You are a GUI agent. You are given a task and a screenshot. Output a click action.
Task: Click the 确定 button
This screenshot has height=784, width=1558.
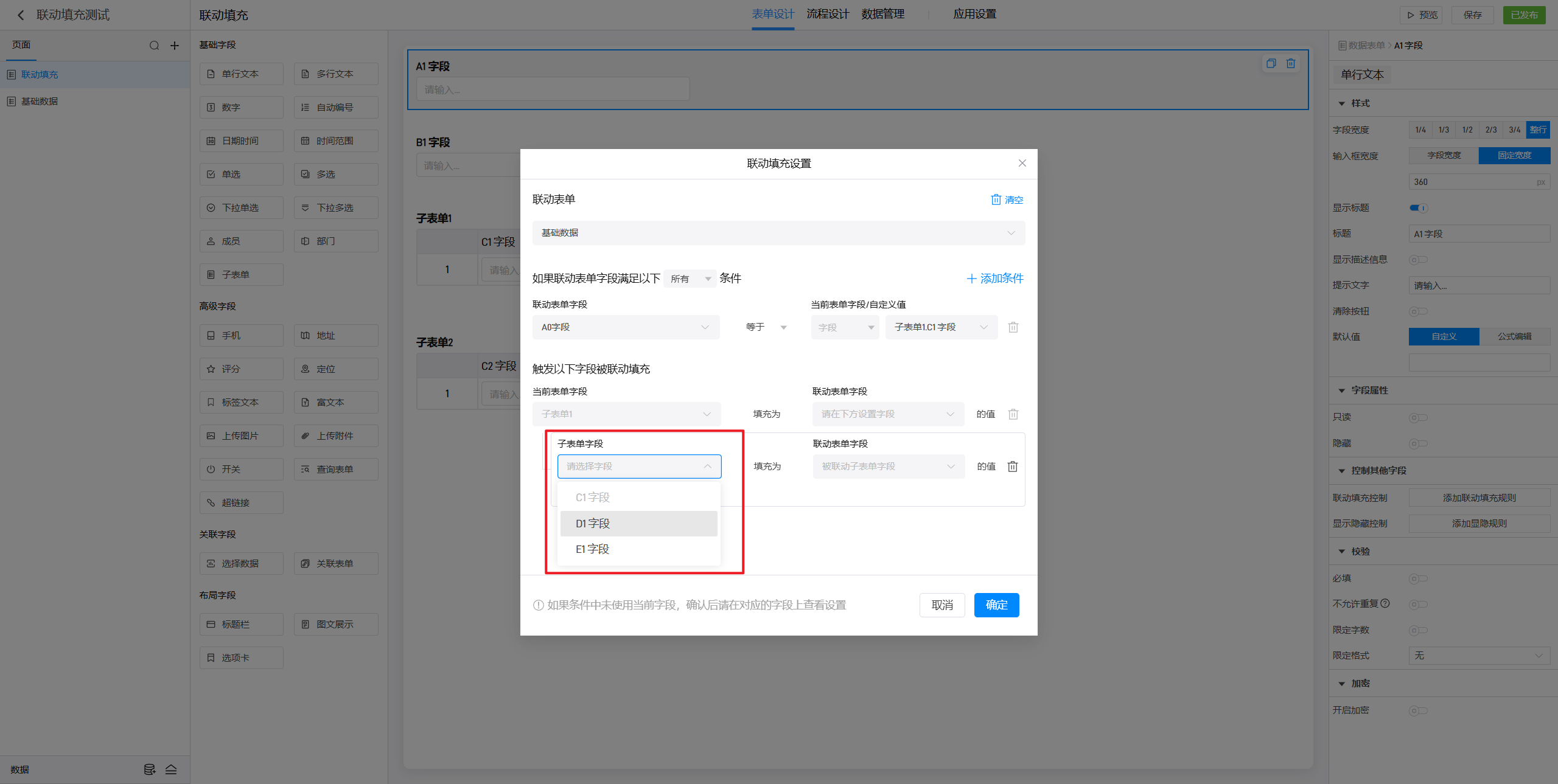[996, 605]
